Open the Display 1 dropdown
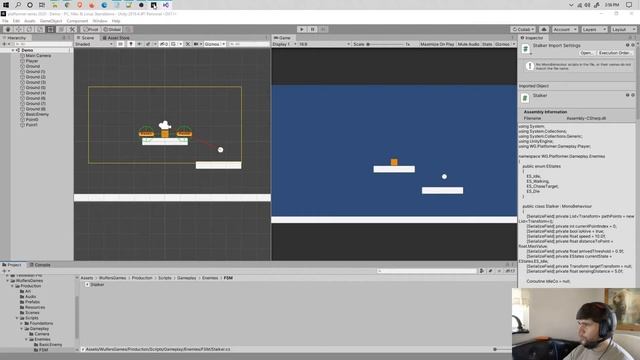The image size is (640, 360). (x=284, y=44)
